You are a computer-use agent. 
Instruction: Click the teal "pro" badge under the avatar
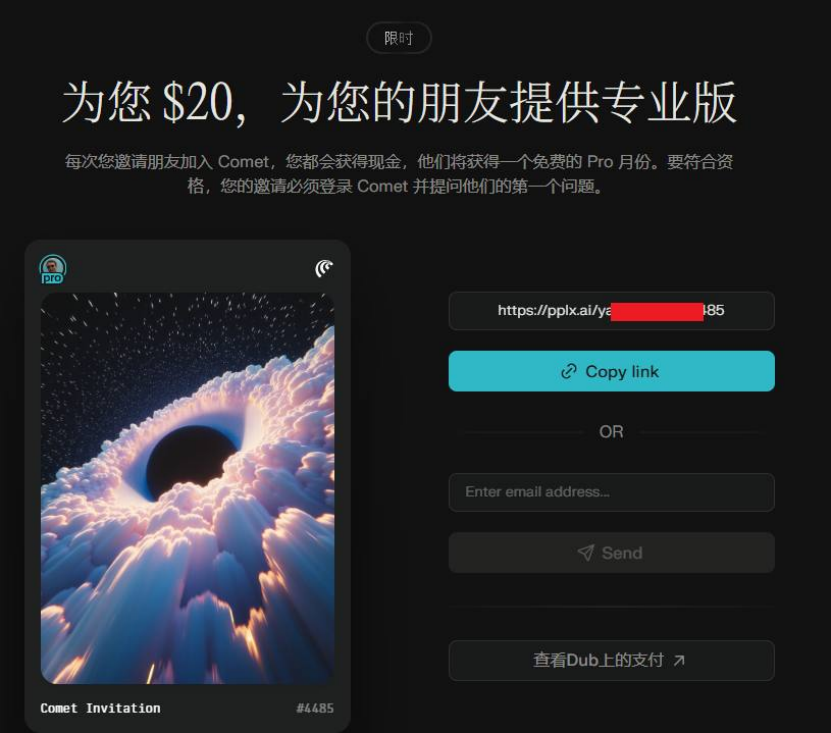tap(52, 278)
